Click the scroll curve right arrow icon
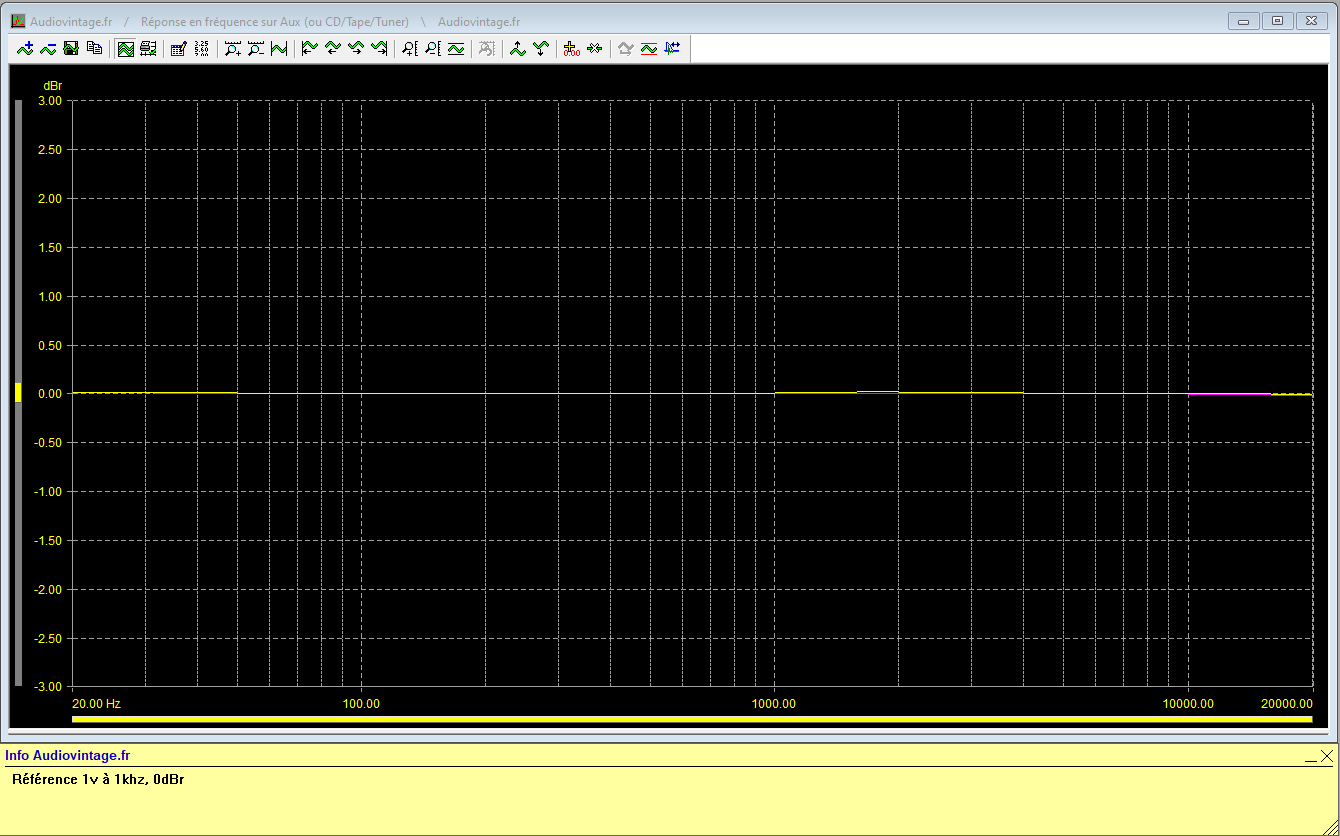Image resolution: width=1340 pixels, height=836 pixels. click(356, 48)
